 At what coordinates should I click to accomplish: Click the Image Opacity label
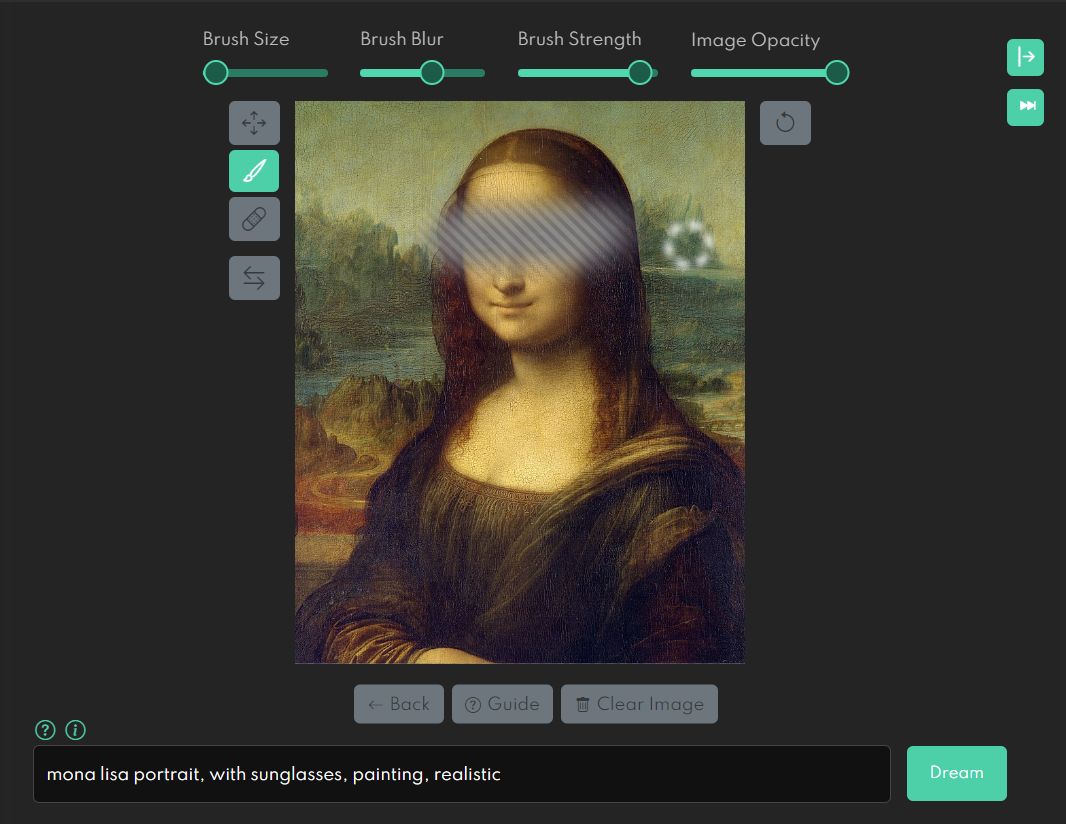click(755, 40)
